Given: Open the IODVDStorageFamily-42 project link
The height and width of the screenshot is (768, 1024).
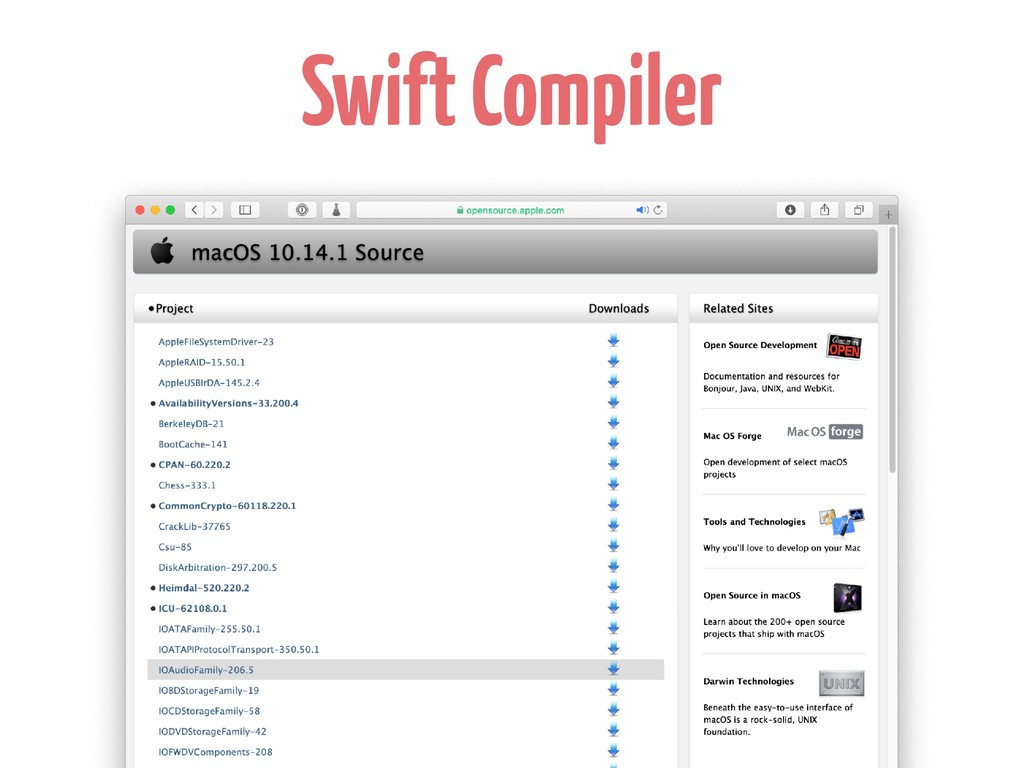Looking at the screenshot, I should (x=212, y=731).
